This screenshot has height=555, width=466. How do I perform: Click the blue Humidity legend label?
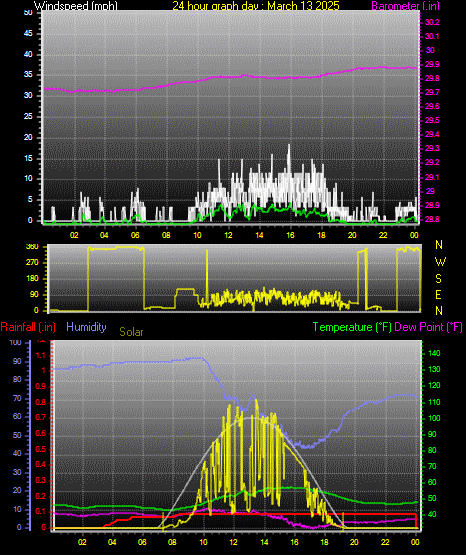86,327
